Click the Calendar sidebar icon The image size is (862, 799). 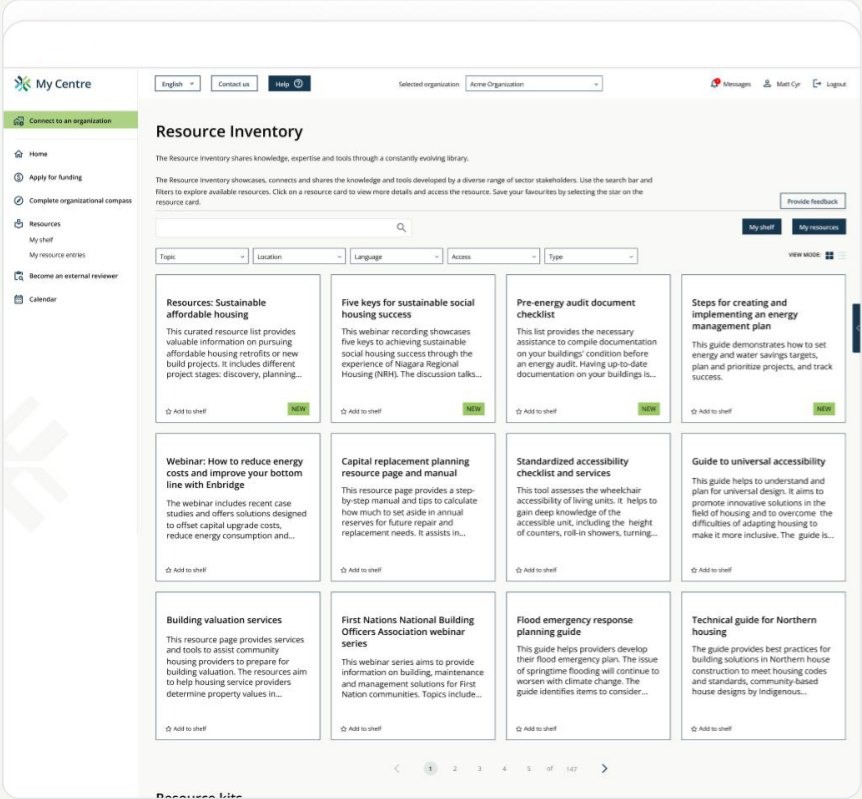[19, 299]
